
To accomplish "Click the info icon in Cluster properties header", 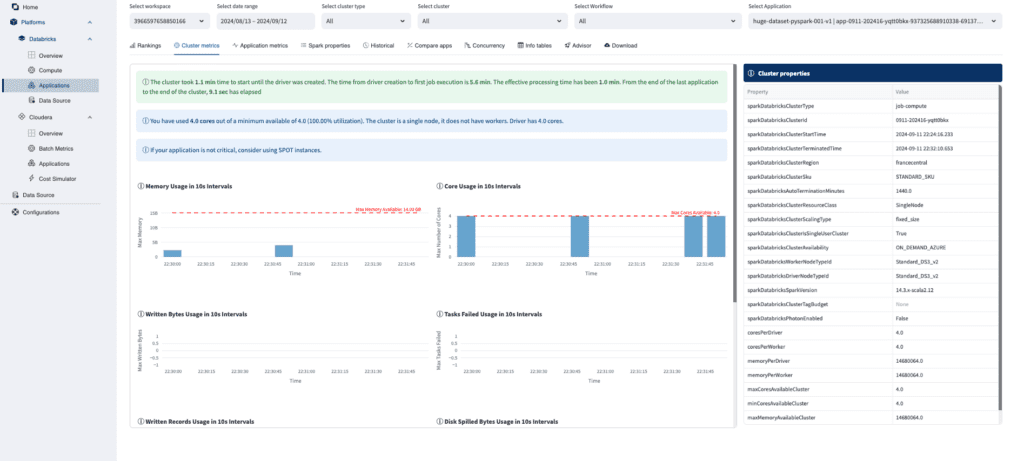I will [x=752, y=73].
